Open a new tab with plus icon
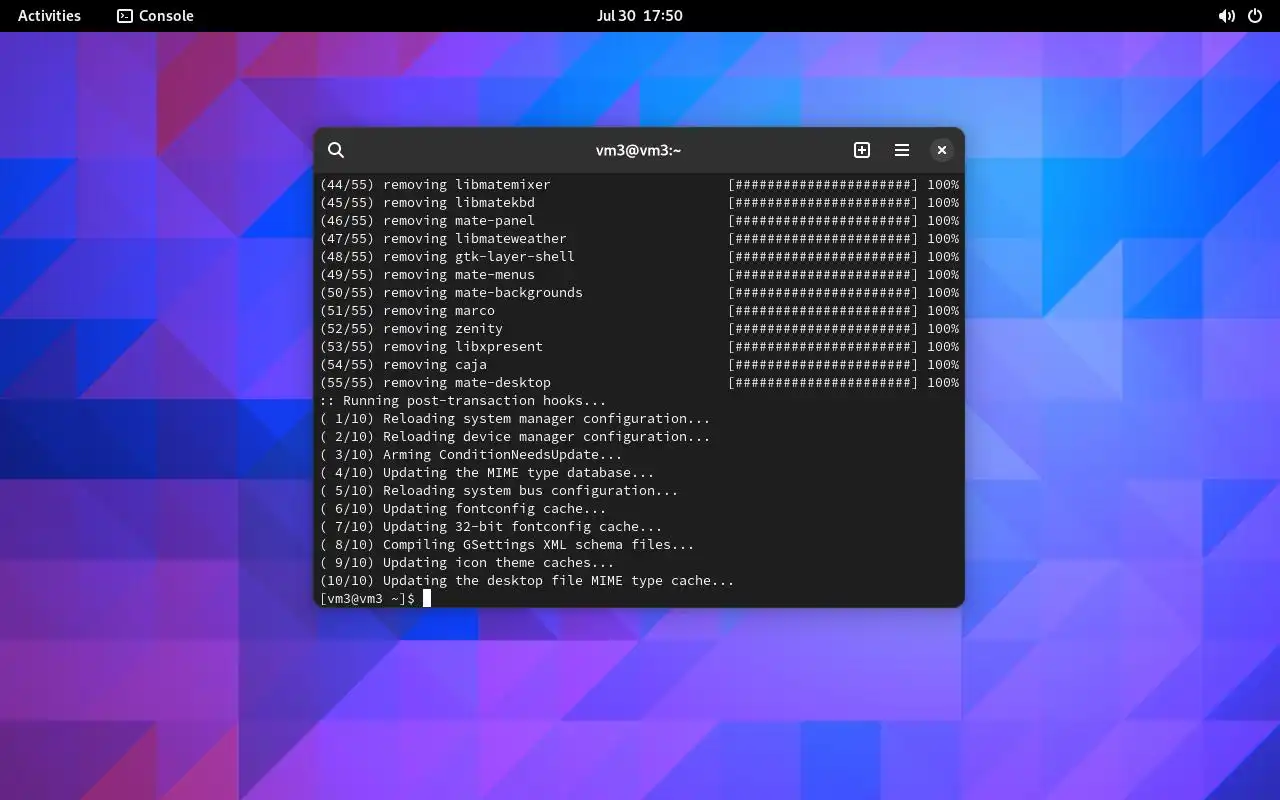This screenshot has height=800, width=1280. (862, 150)
